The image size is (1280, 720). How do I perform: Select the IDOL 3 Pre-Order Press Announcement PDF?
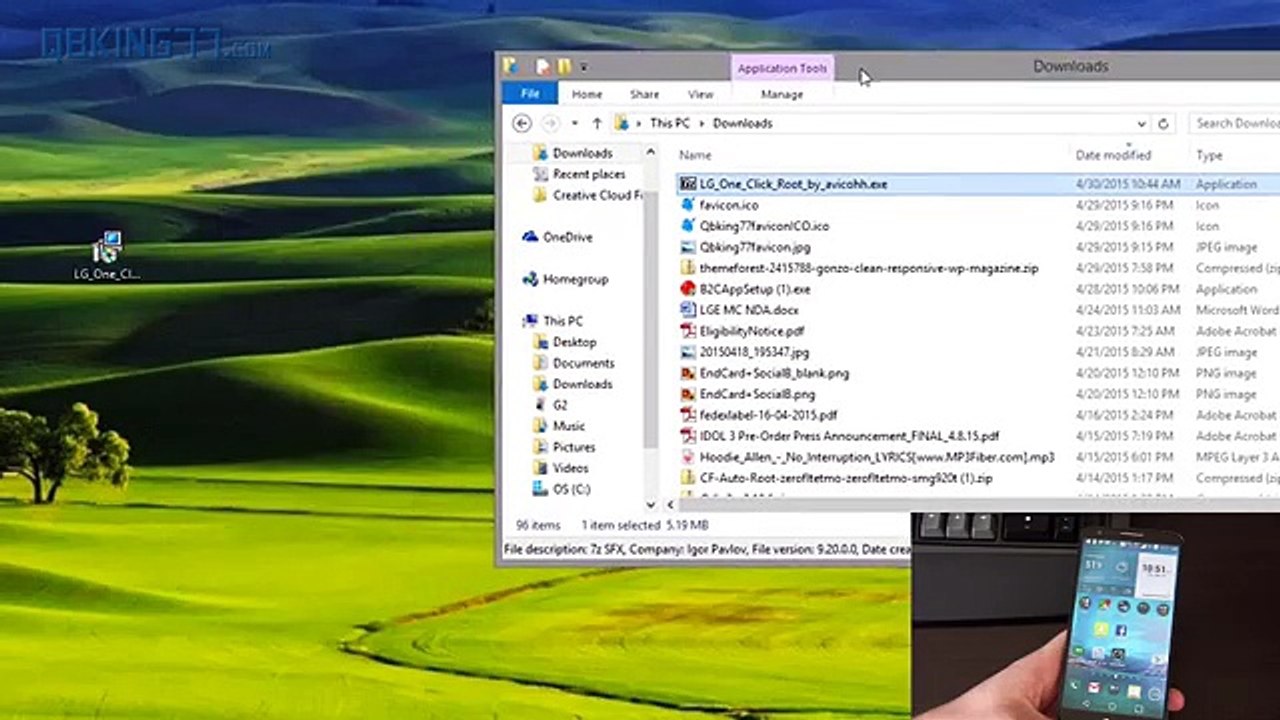tap(849, 436)
